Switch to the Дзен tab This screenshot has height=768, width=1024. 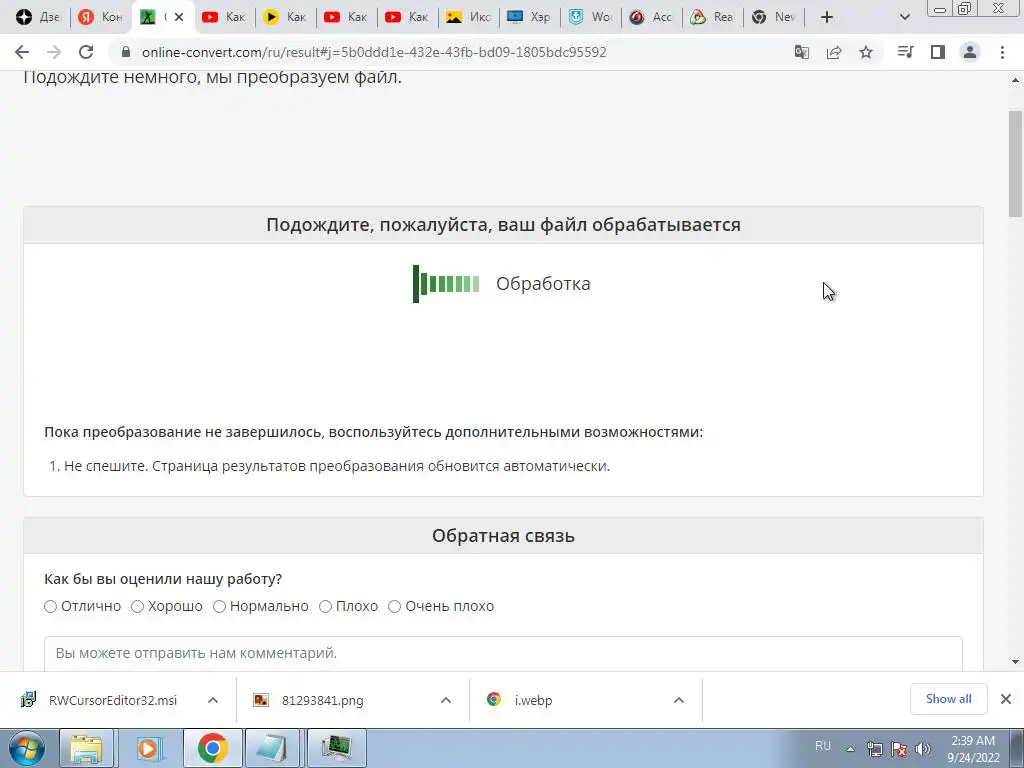pos(37,17)
